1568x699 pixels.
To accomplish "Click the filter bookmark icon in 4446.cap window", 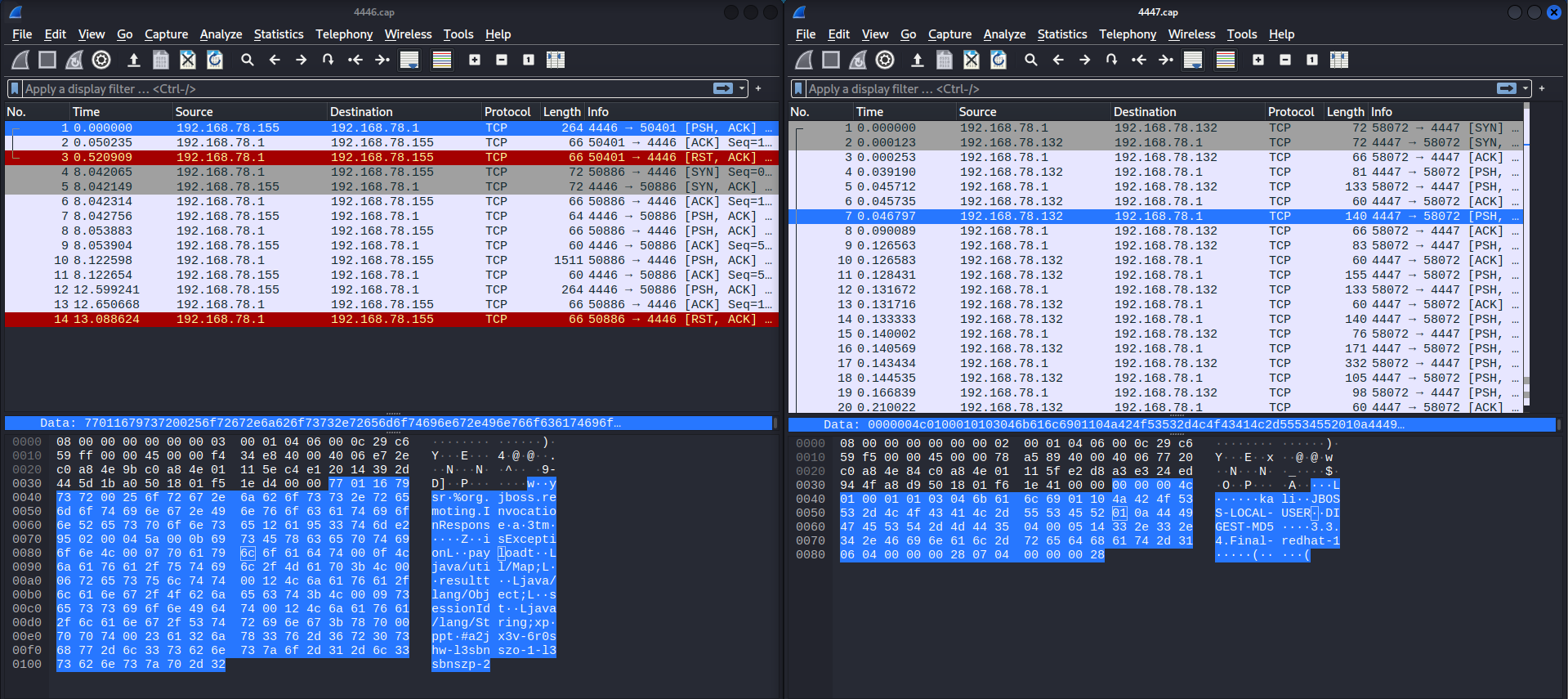I will coord(15,88).
